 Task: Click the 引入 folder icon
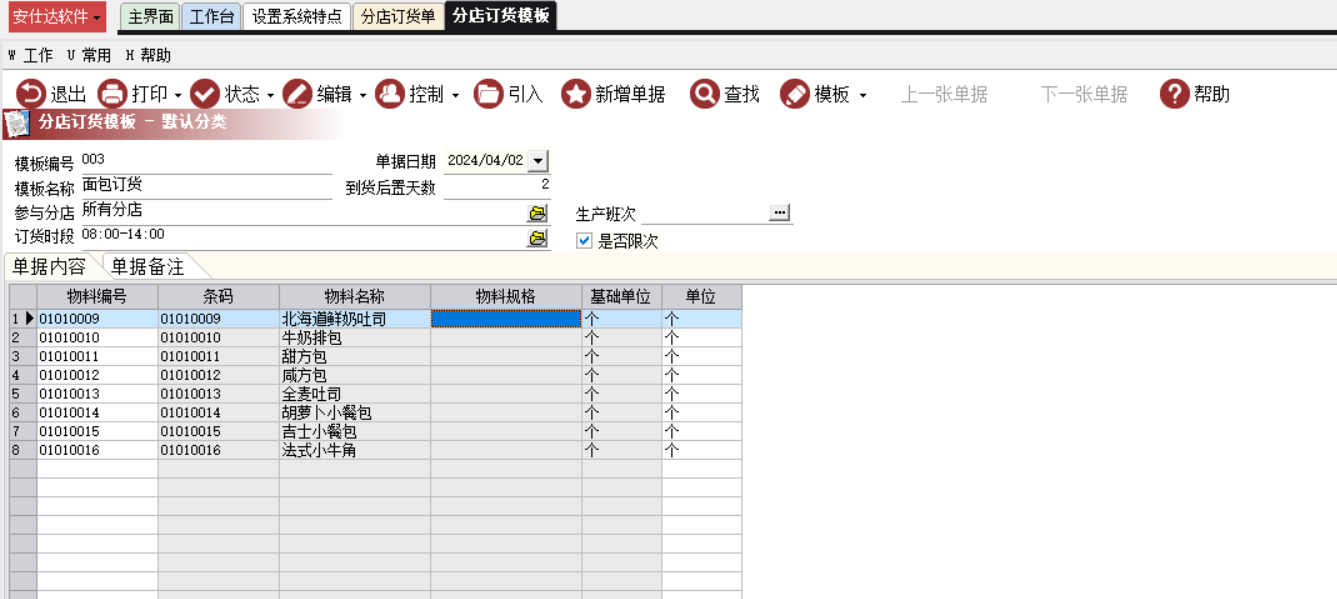488,94
